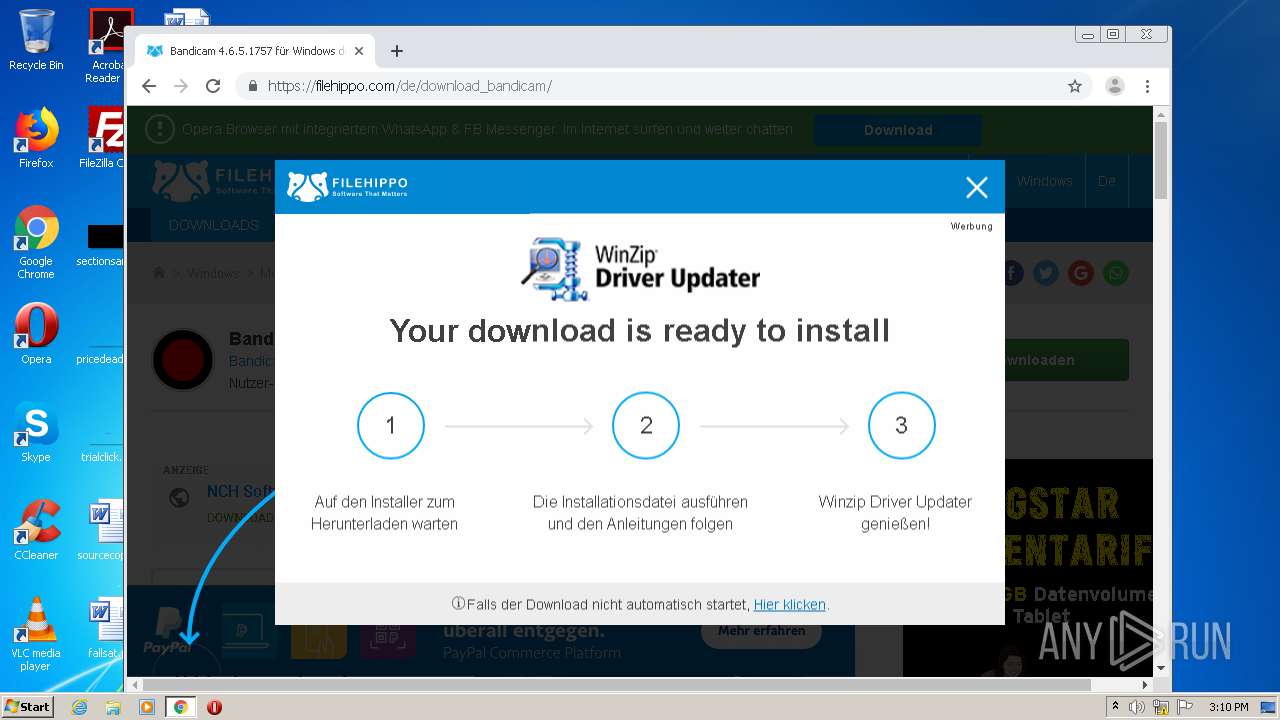Bookmark the page with the star icon
The height and width of the screenshot is (720, 1280).
(1075, 86)
